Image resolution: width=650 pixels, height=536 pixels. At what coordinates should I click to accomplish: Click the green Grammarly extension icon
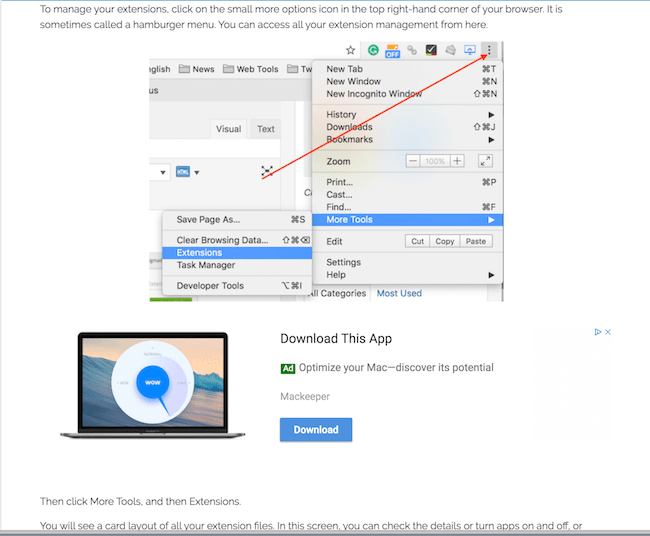(x=373, y=50)
